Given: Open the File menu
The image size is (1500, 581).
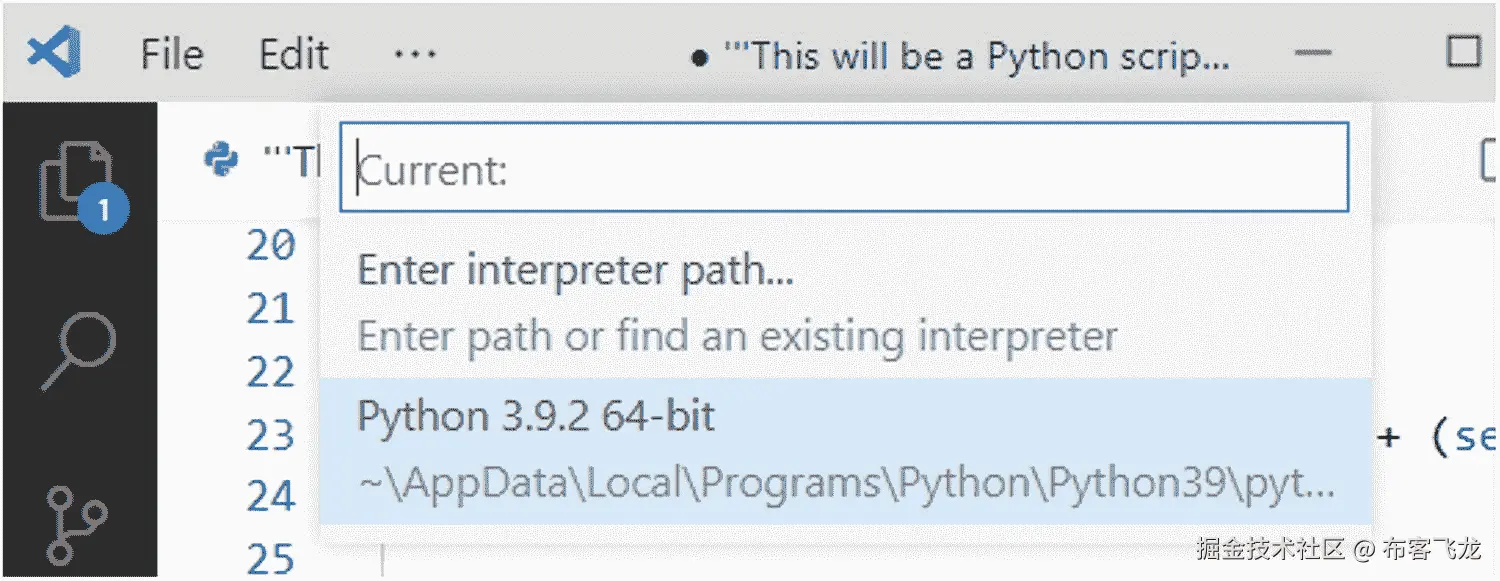Looking at the screenshot, I should (170, 54).
